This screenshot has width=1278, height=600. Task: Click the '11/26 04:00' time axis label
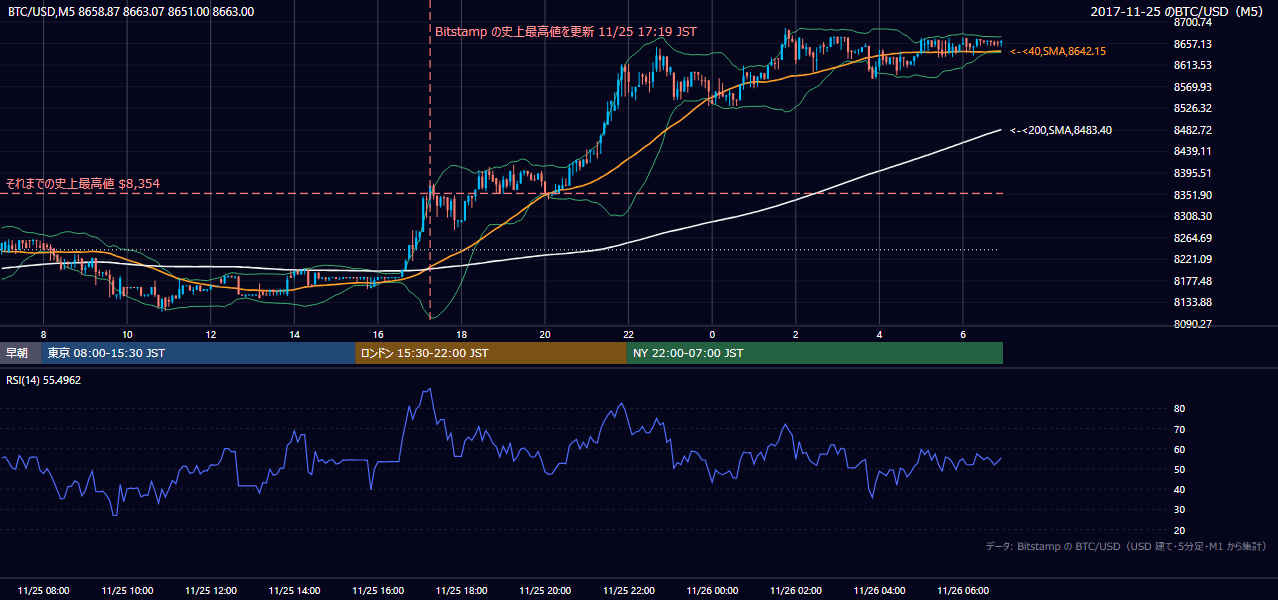tap(879, 591)
